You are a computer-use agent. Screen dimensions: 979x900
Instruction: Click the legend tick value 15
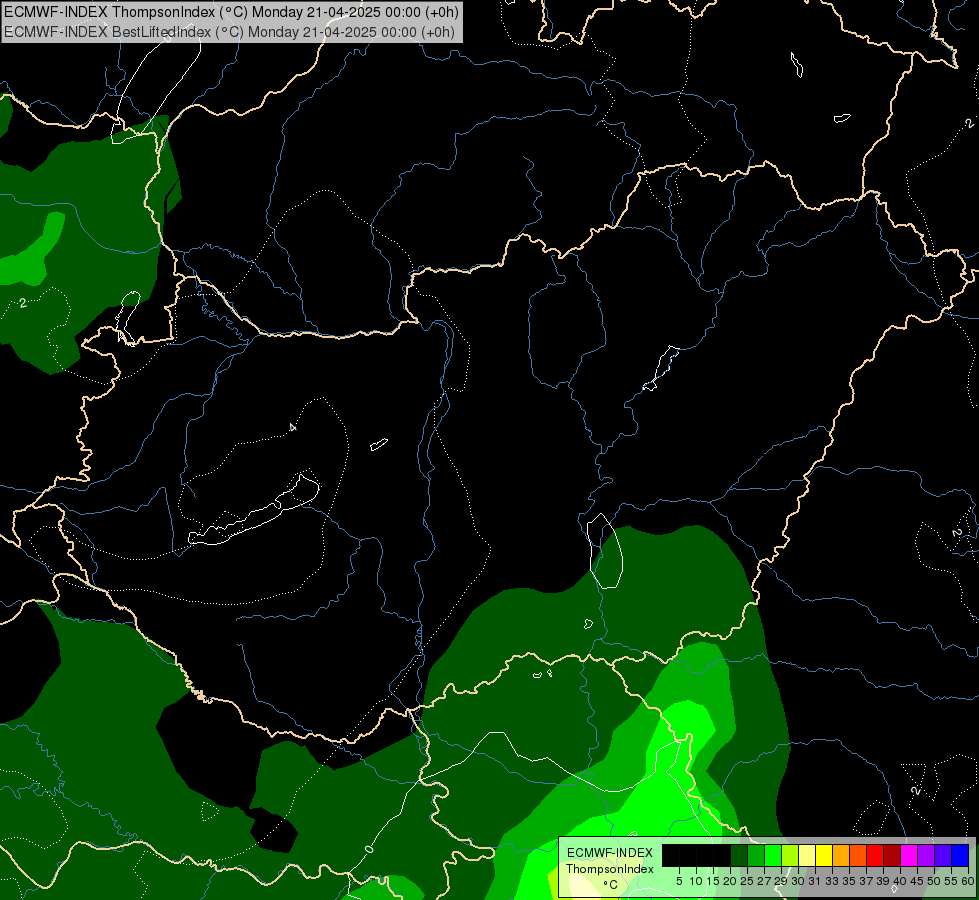tap(713, 881)
